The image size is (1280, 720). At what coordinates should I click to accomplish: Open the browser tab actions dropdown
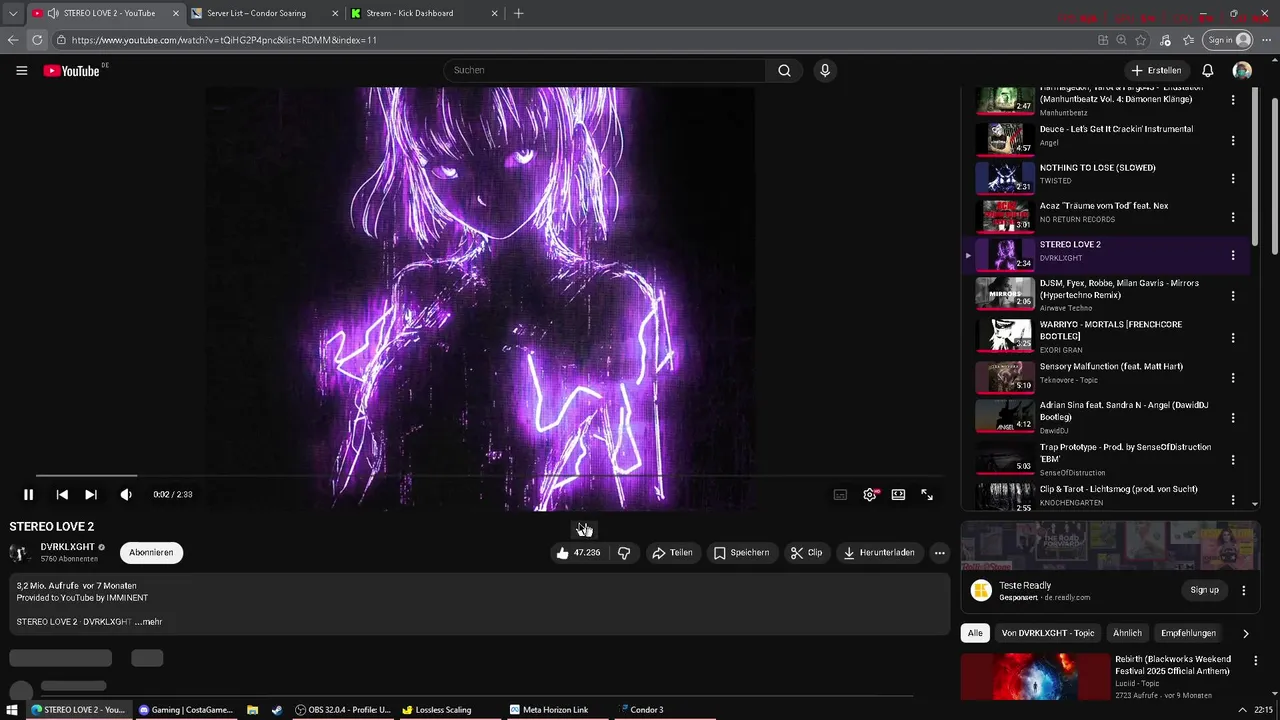coord(12,13)
